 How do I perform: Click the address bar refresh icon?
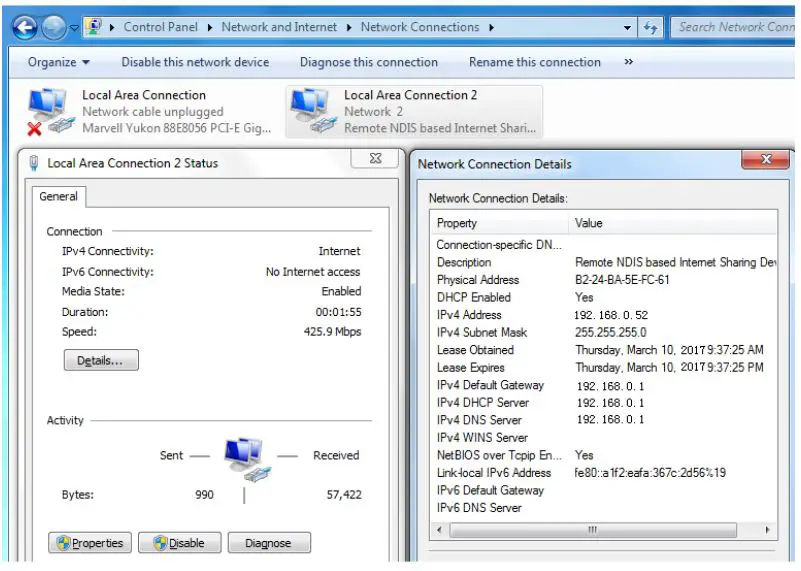point(650,27)
